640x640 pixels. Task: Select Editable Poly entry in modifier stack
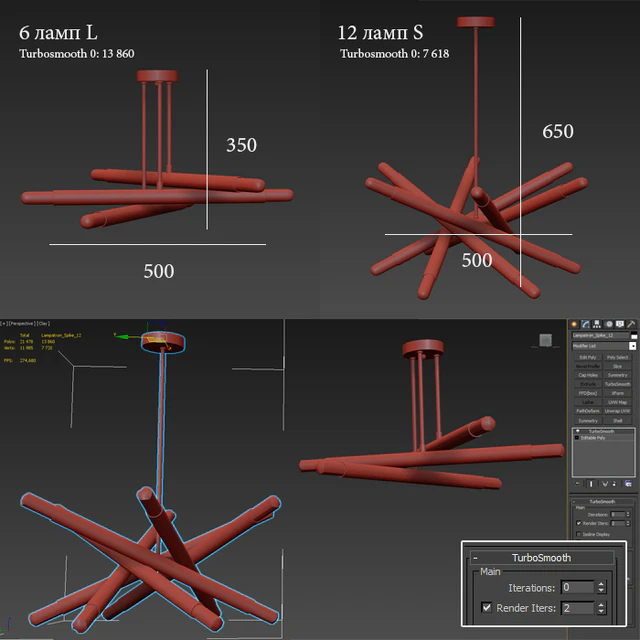coord(593,438)
